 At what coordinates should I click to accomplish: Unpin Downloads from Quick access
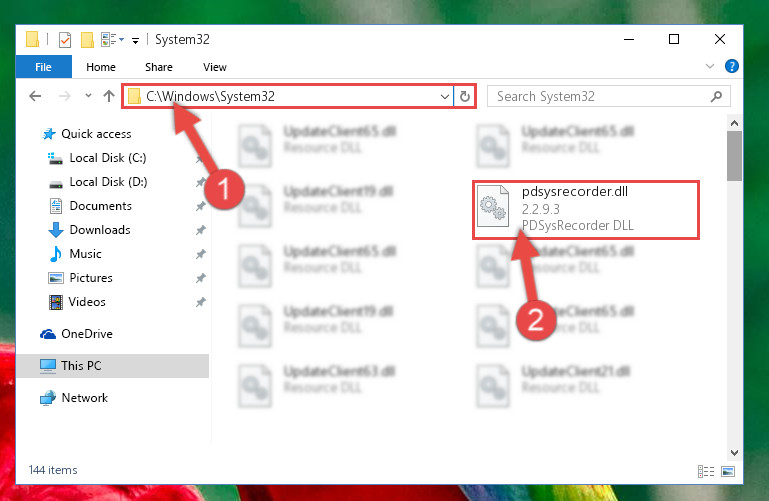(201, 230)
